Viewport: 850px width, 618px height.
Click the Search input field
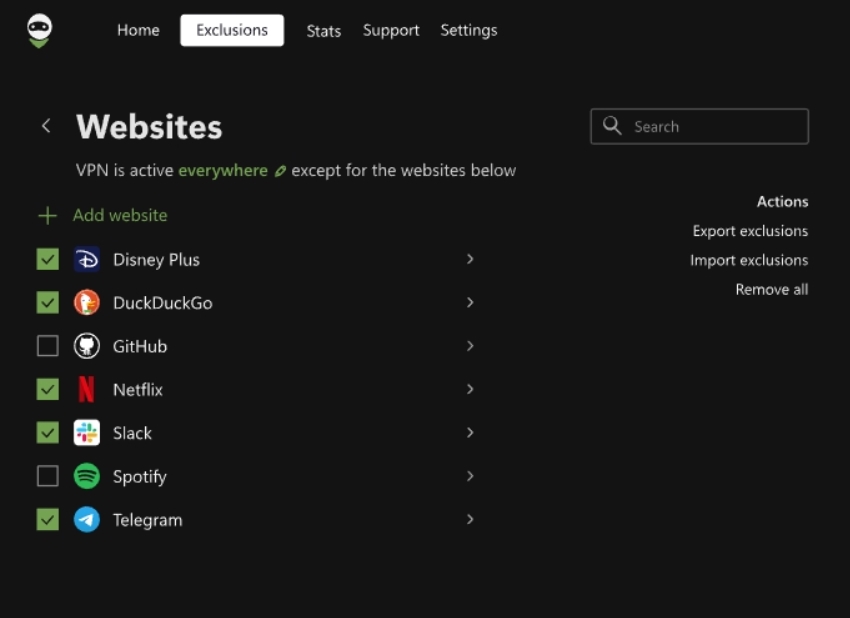click(x=710, y=127)
